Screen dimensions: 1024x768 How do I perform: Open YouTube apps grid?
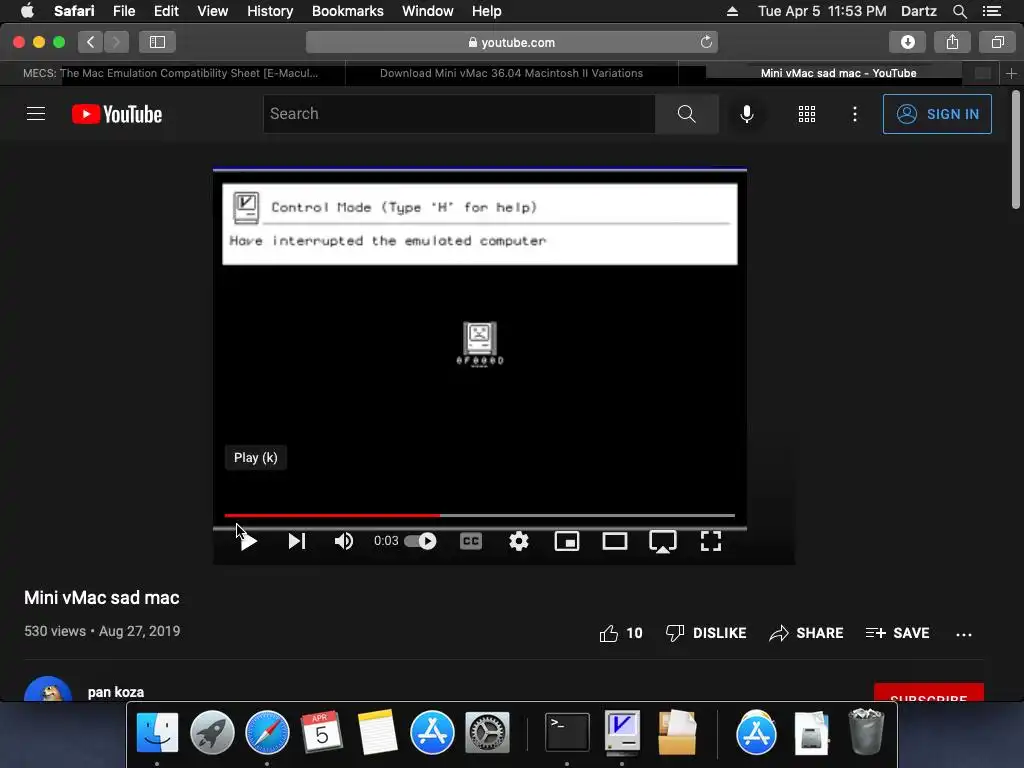807,114
